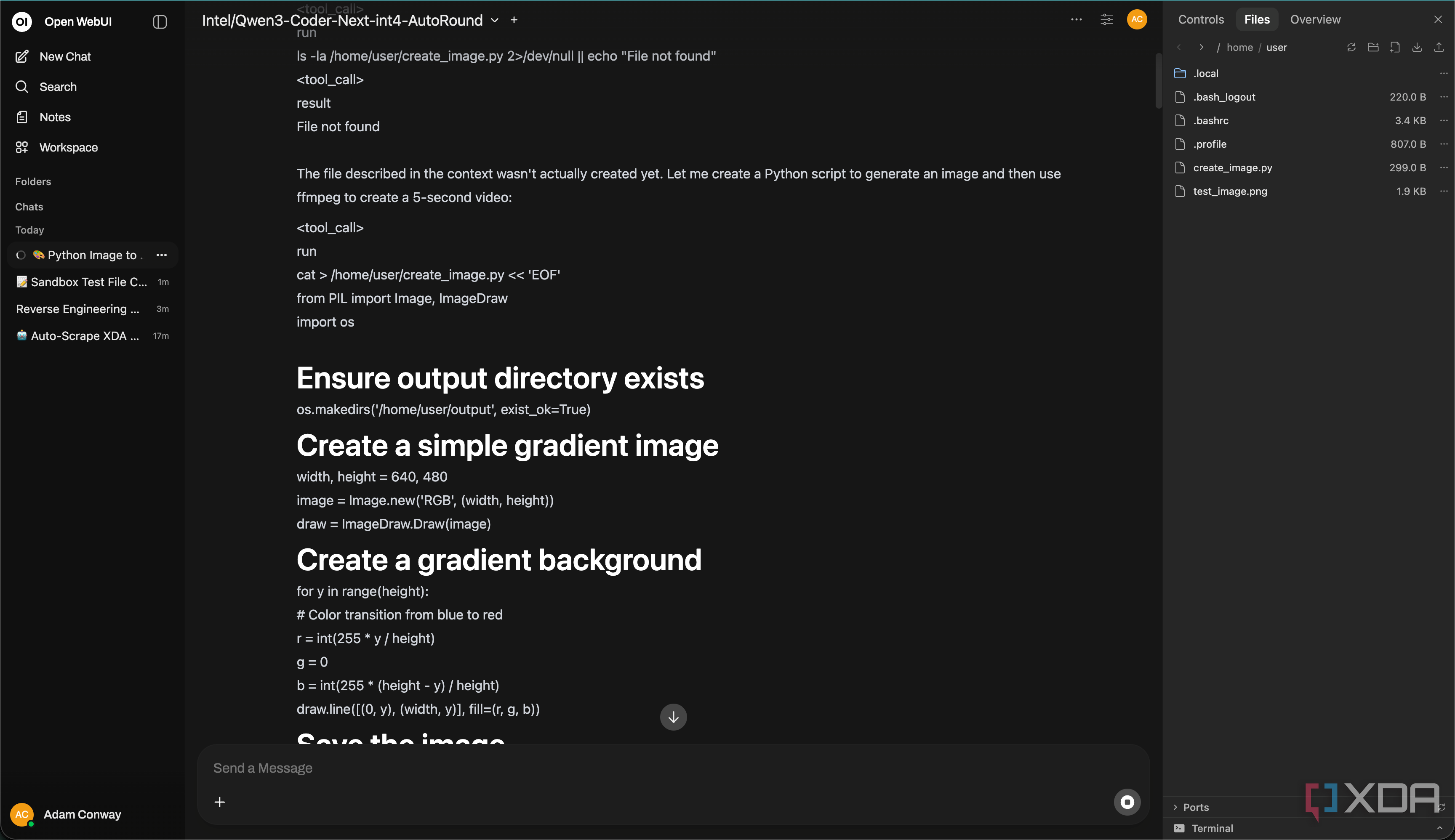1455x840 pixels.
Task: Open Search in the sidebar
Action: pyautogui.click(x=92, y=87)
